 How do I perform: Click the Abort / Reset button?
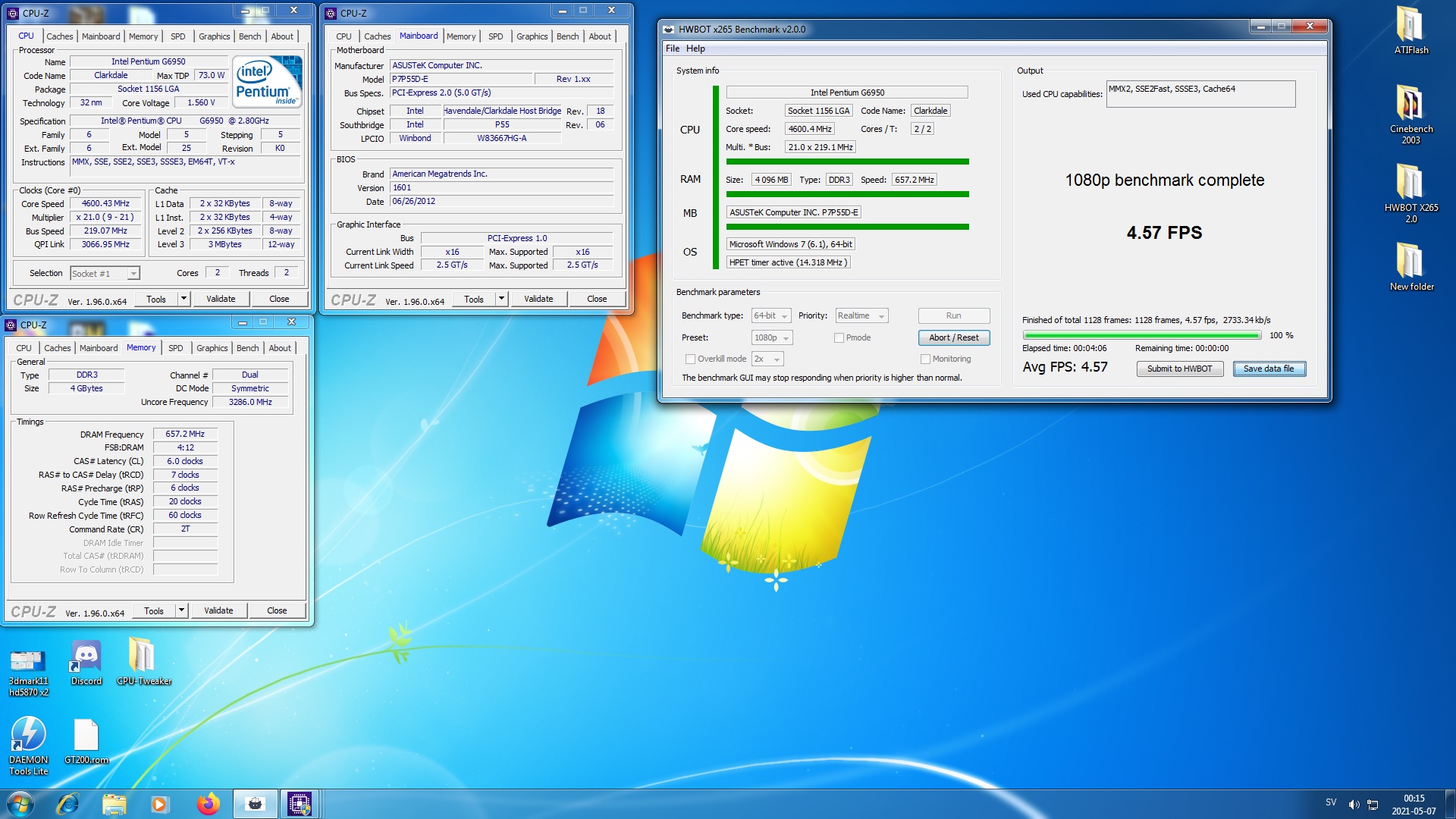click(x=953, y=337)
